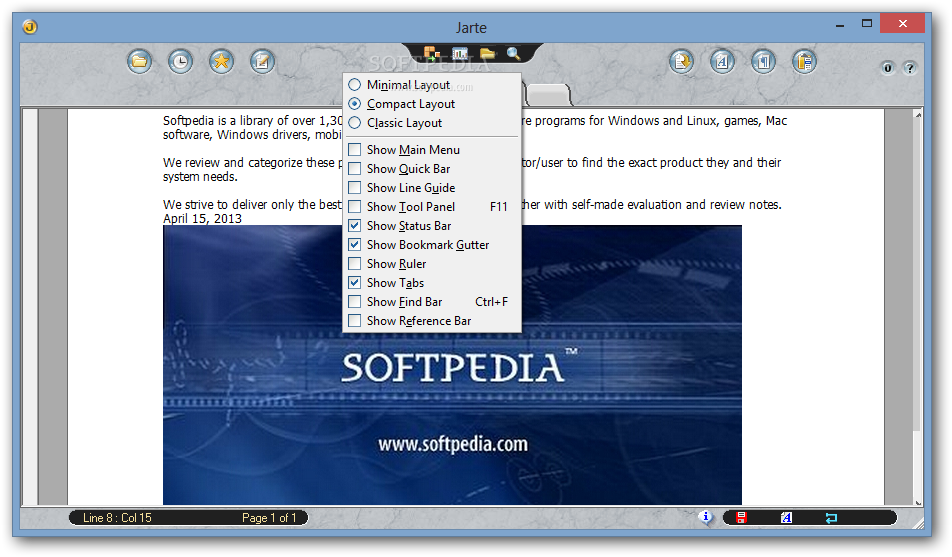The height and width of the screenshot is (557, 952).
Task: Enable Show Find Bar Ctrl+F option
Action: point(431,301)
